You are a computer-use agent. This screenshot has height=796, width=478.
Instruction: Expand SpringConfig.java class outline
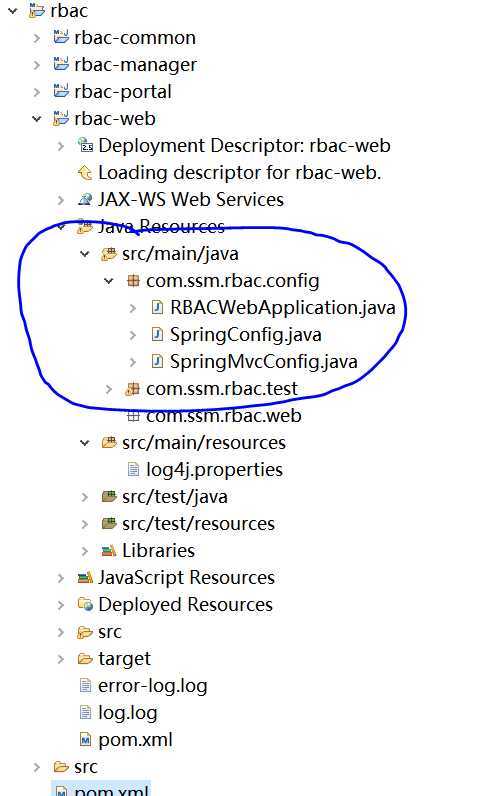tap(133, 335)
